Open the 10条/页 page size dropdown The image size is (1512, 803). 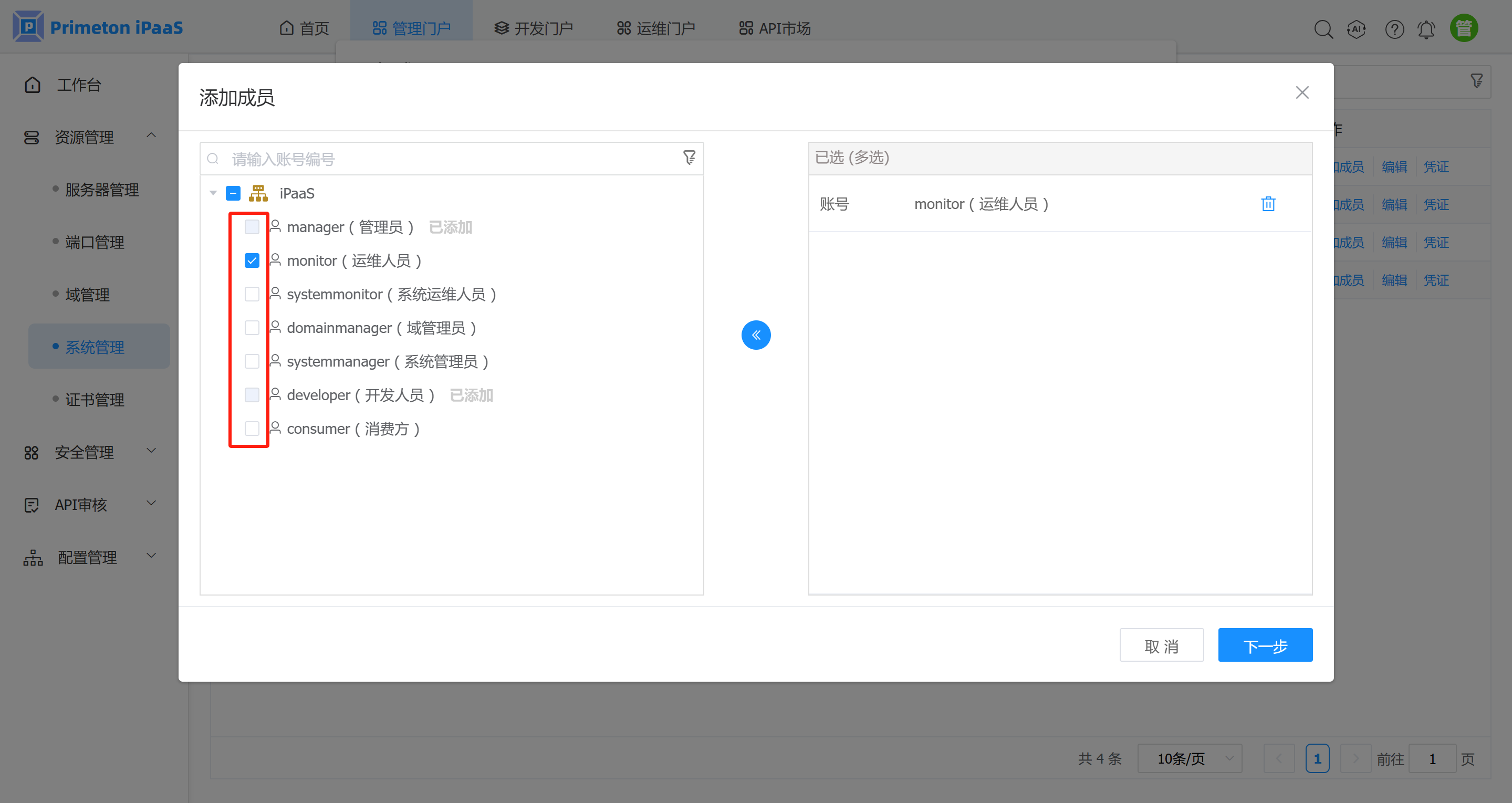[1189, 758]
